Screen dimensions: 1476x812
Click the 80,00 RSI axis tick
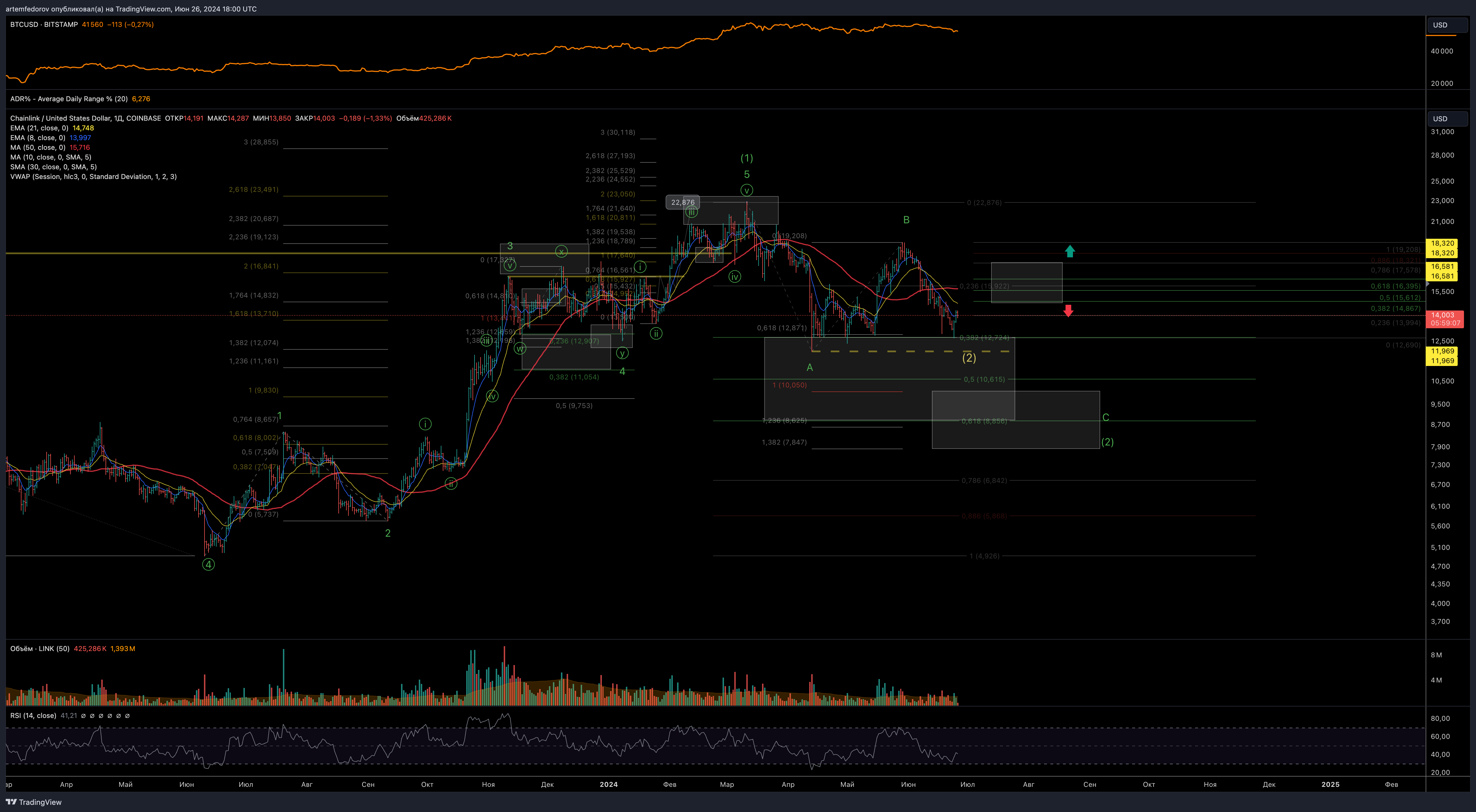click(1441, 718)
